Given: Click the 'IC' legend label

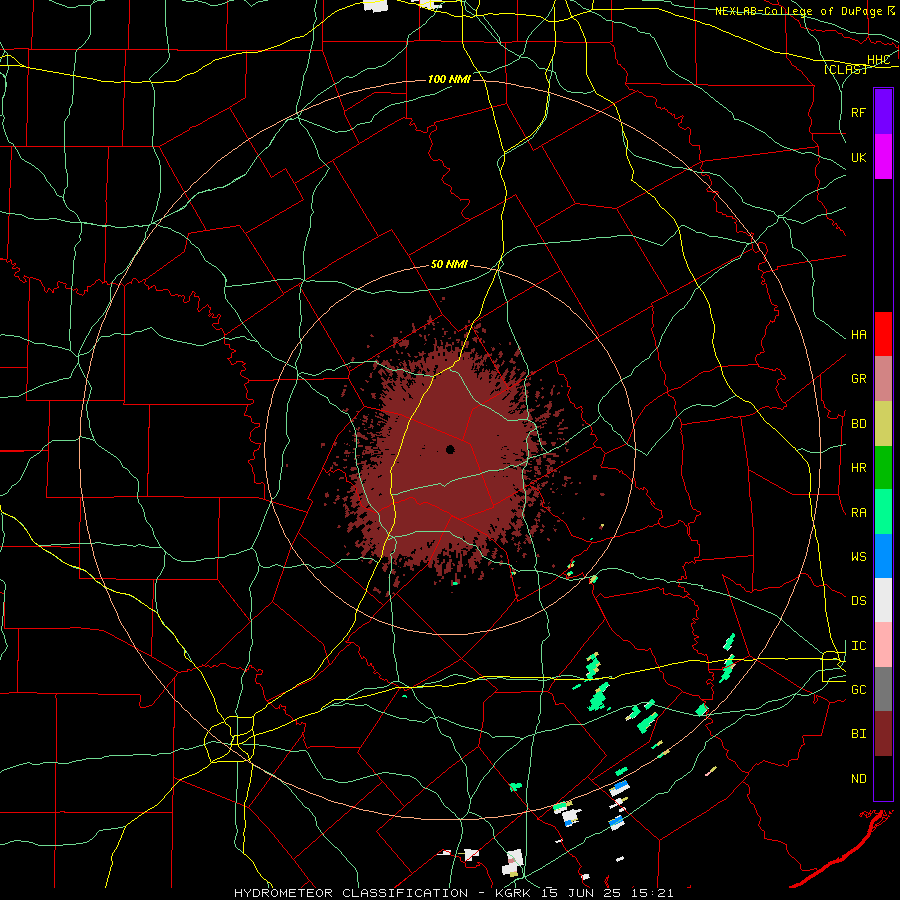Looking at the screenshot, I should tap(858, 645).
